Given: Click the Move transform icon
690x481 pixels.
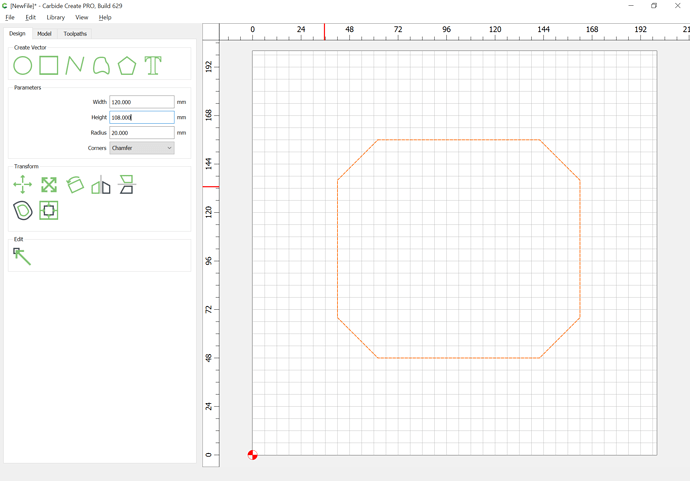Looking at the screenshot, I should click(x=22, y=184).
